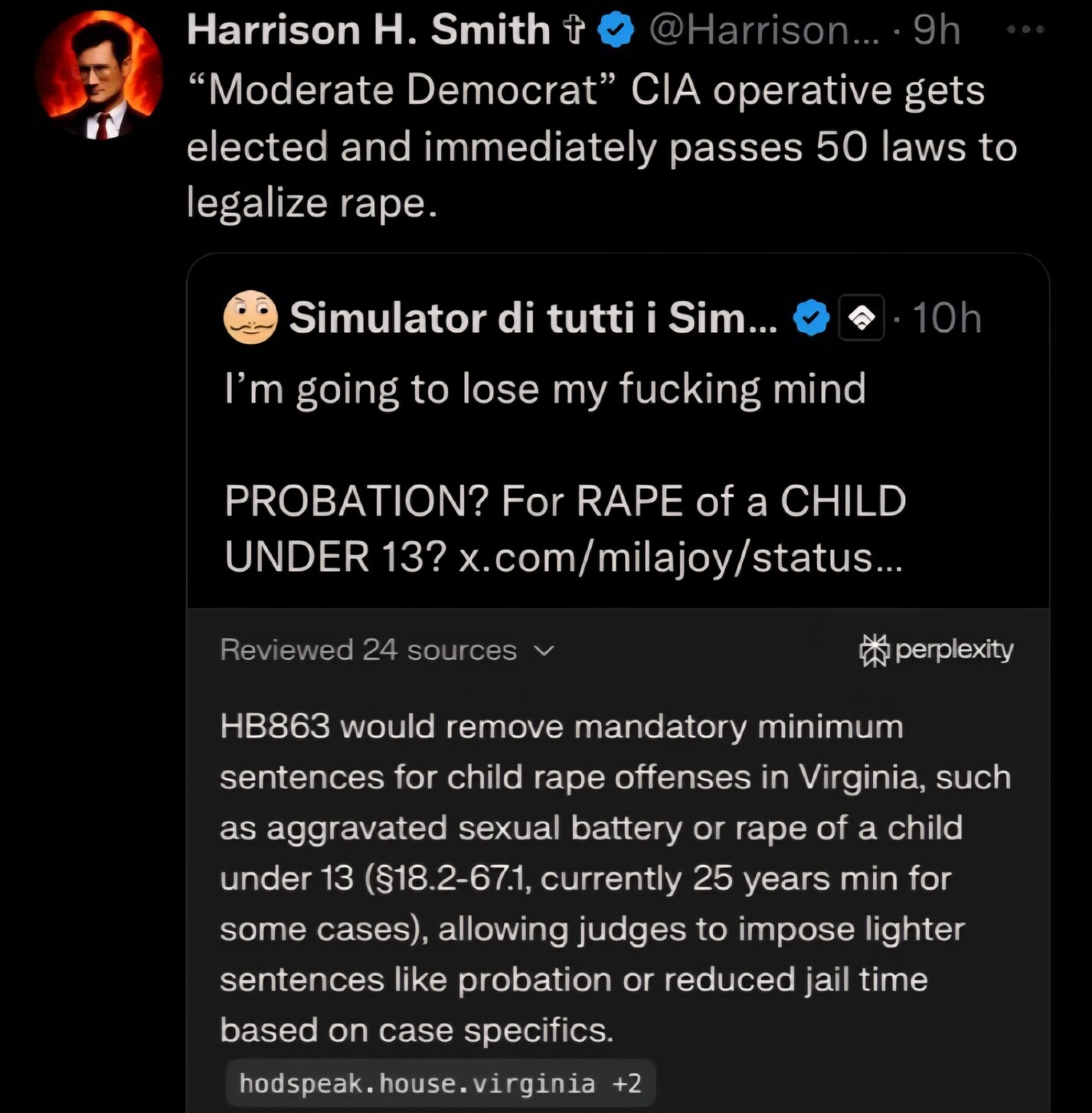Expand the Reviewed 24 sources chevron
Image resolution: width=1092 pixels, height=1113 pixels.
click(543, 651)
